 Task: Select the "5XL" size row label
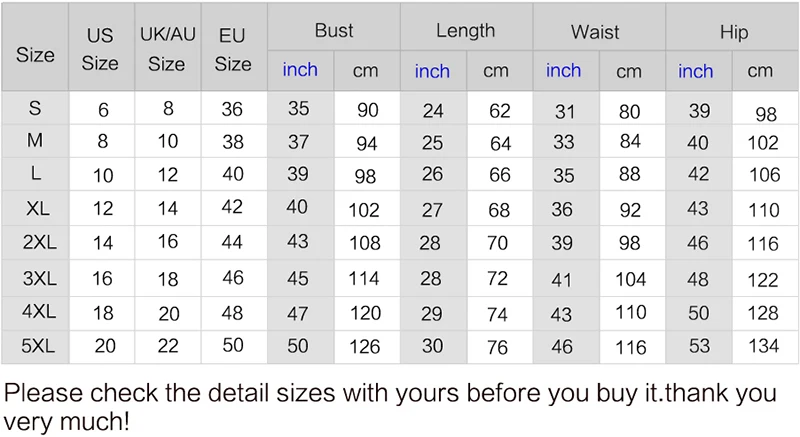tap(36, 346)
